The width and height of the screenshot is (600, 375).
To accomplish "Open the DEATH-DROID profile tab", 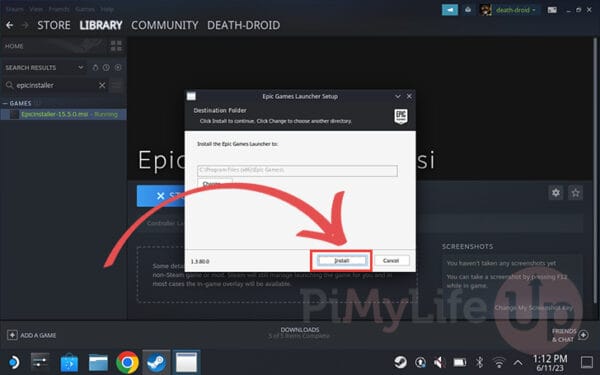I will [x=243, y=25].
